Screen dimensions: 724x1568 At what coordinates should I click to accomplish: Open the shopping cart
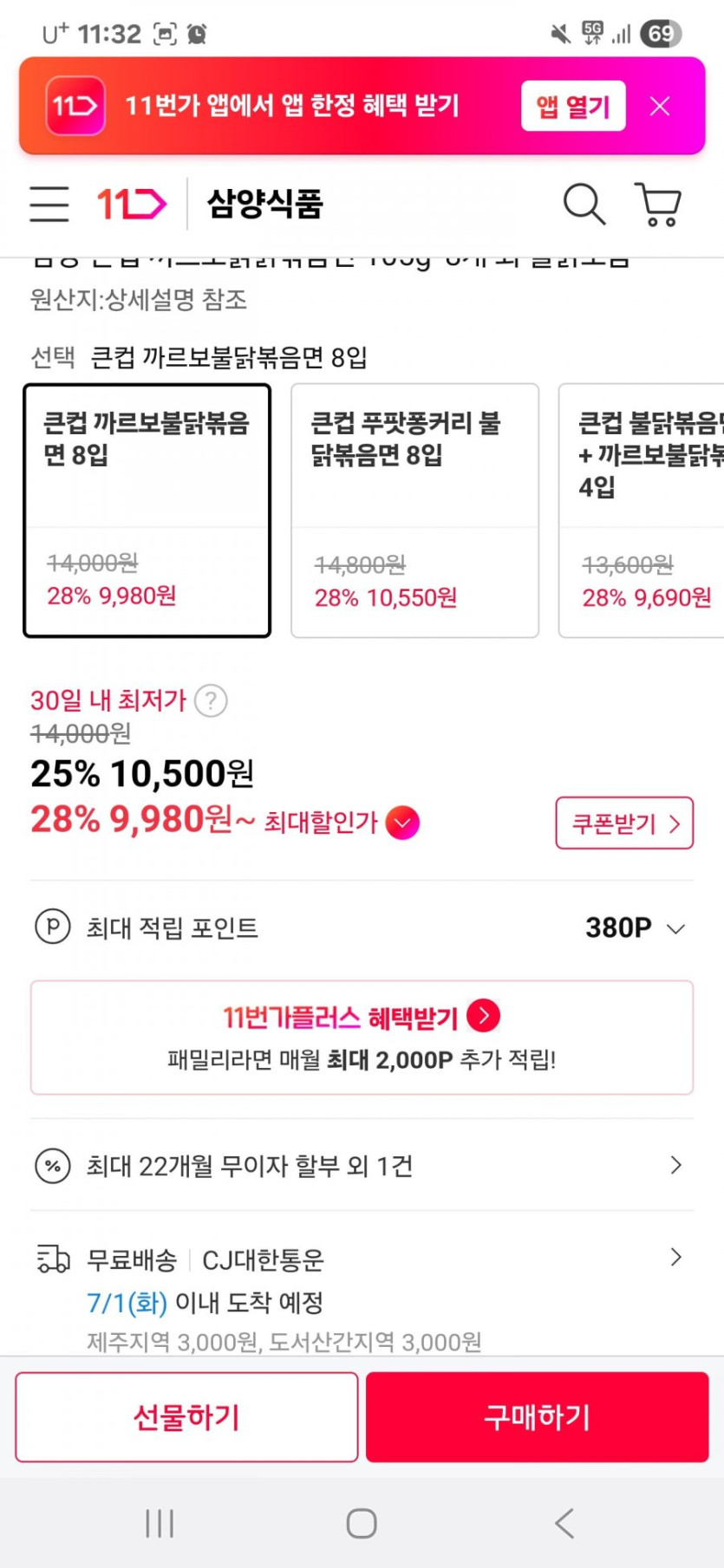pos(658,205)
